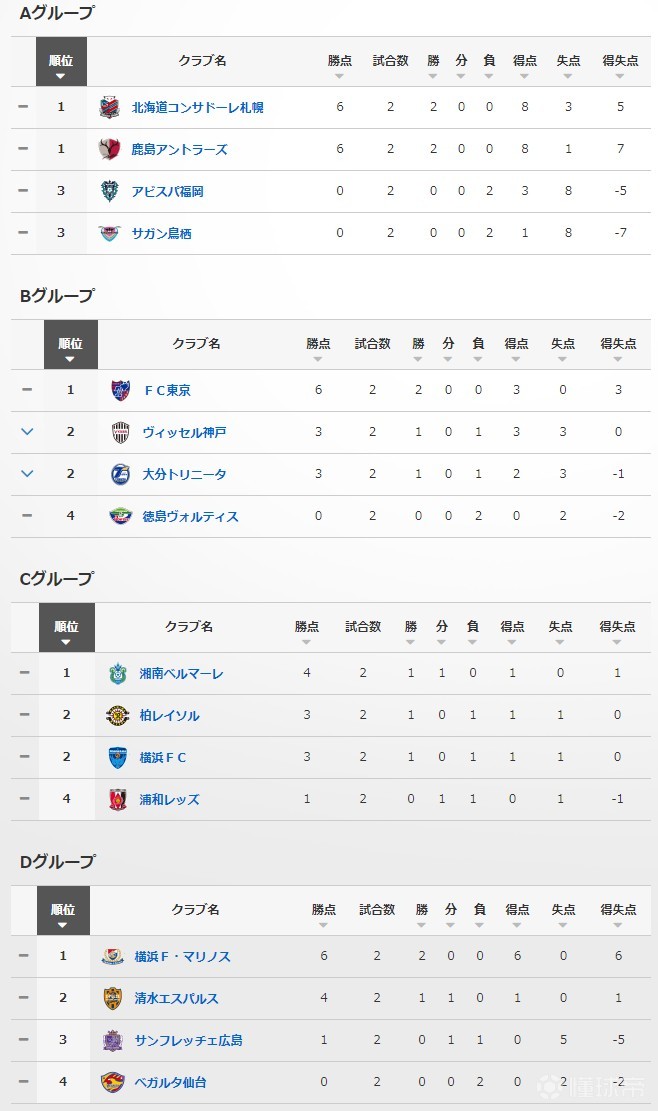Click the Yokohama F. Marinos club crest
658x1111 pixels.
click(113, 956)
